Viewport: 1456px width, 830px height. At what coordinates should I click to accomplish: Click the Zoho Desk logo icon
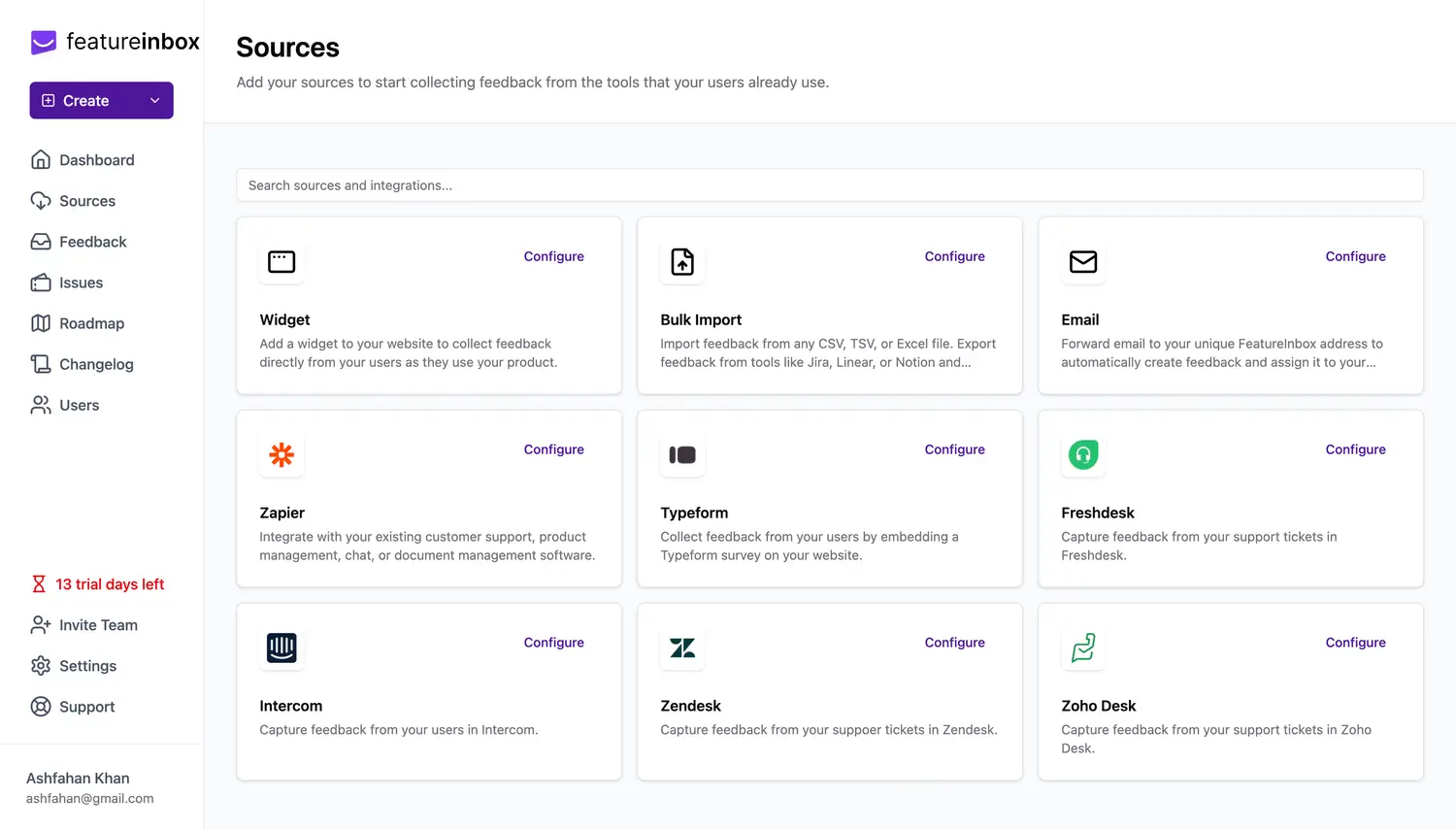(x=1083, y=647)
